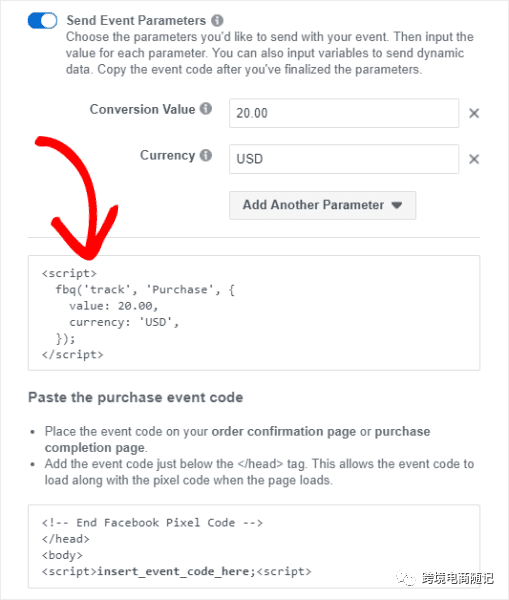Image resolution: width=509 pixels, height=600 pixels.
Task: Click info icon beside Currency label
Action: click(206, 155)
